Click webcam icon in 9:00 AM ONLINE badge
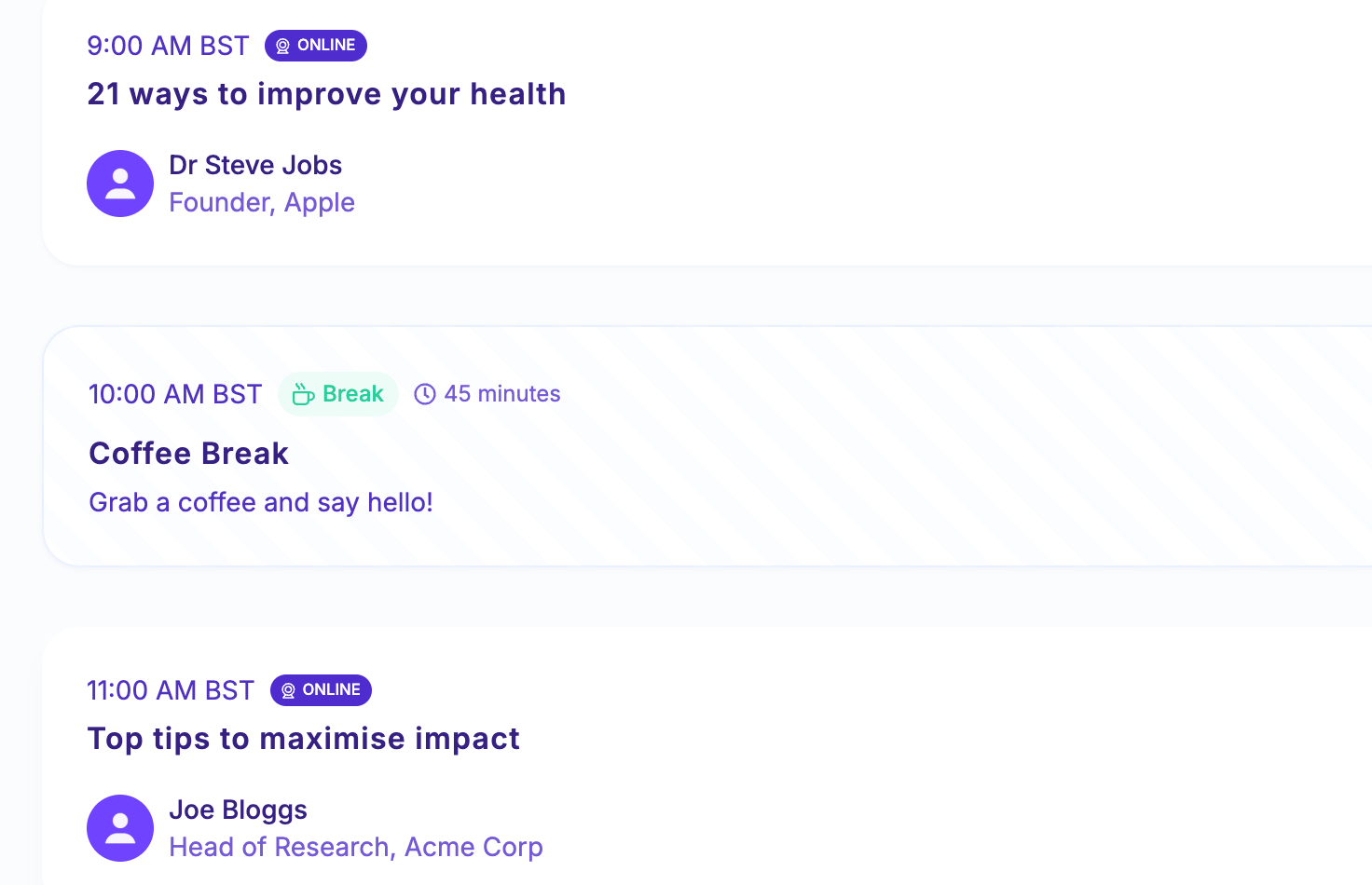The width and height of the screenshot is (1372, 885). [282, 46]
